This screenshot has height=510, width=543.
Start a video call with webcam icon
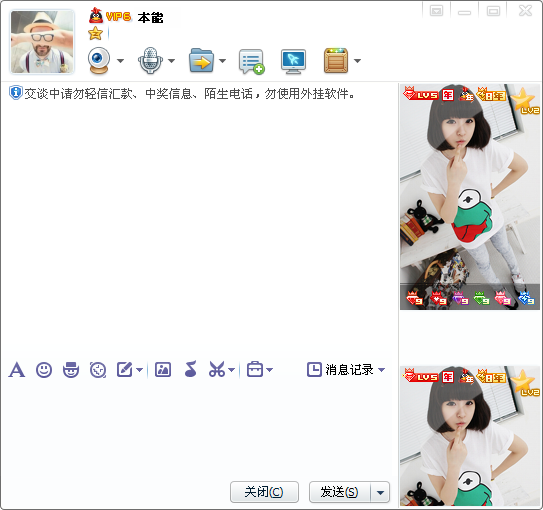[99, 60]
